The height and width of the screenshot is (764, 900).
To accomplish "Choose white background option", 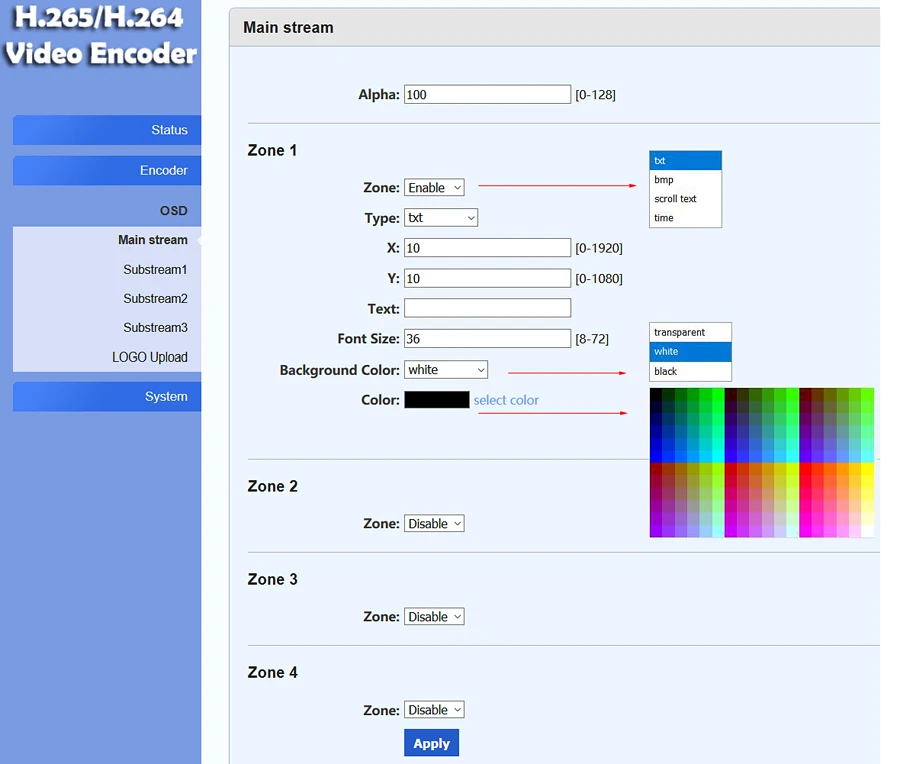I will tap(690, 351).
